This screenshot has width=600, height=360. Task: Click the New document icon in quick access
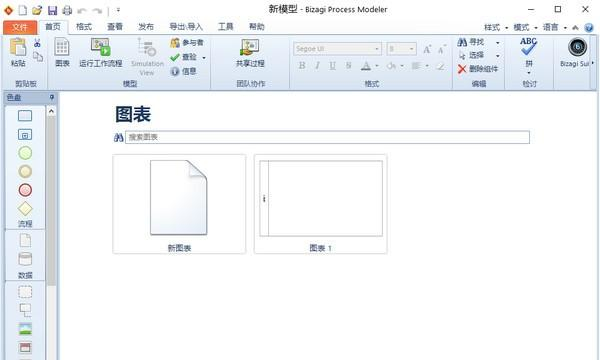click(x=23, y=10)
